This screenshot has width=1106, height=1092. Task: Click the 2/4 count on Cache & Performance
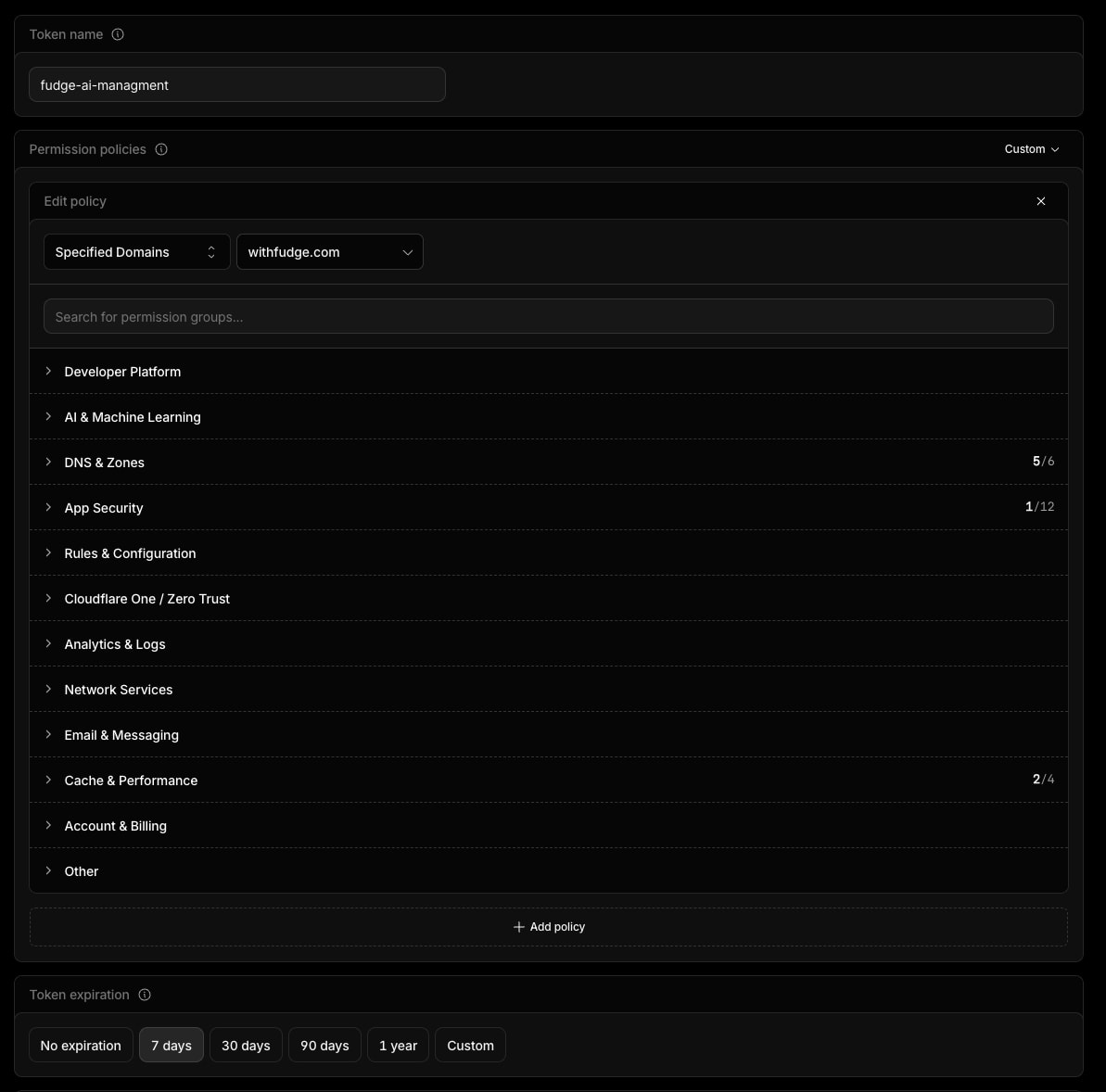click(x=1043, y=780)
